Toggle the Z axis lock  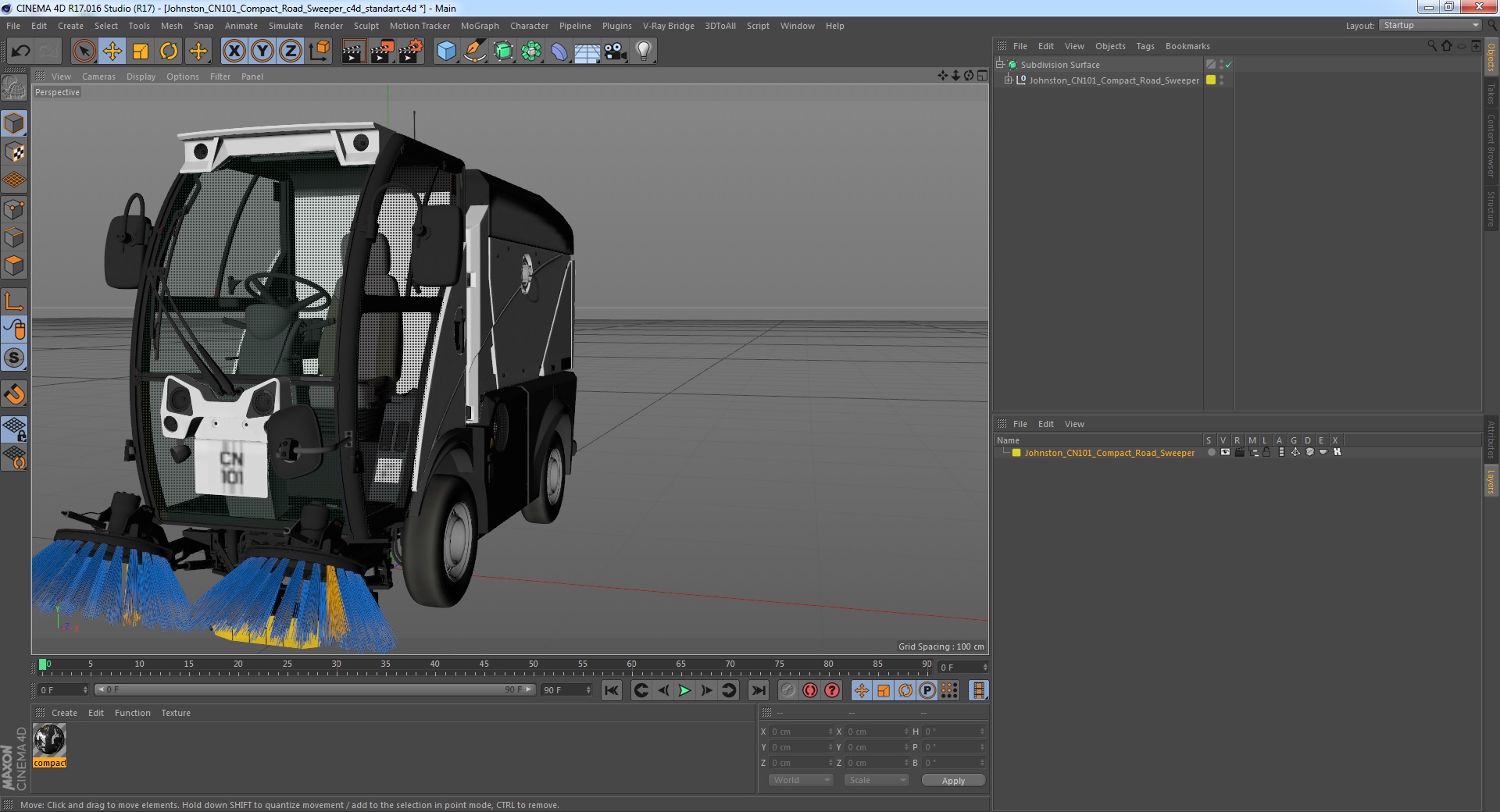coord(291,52)
